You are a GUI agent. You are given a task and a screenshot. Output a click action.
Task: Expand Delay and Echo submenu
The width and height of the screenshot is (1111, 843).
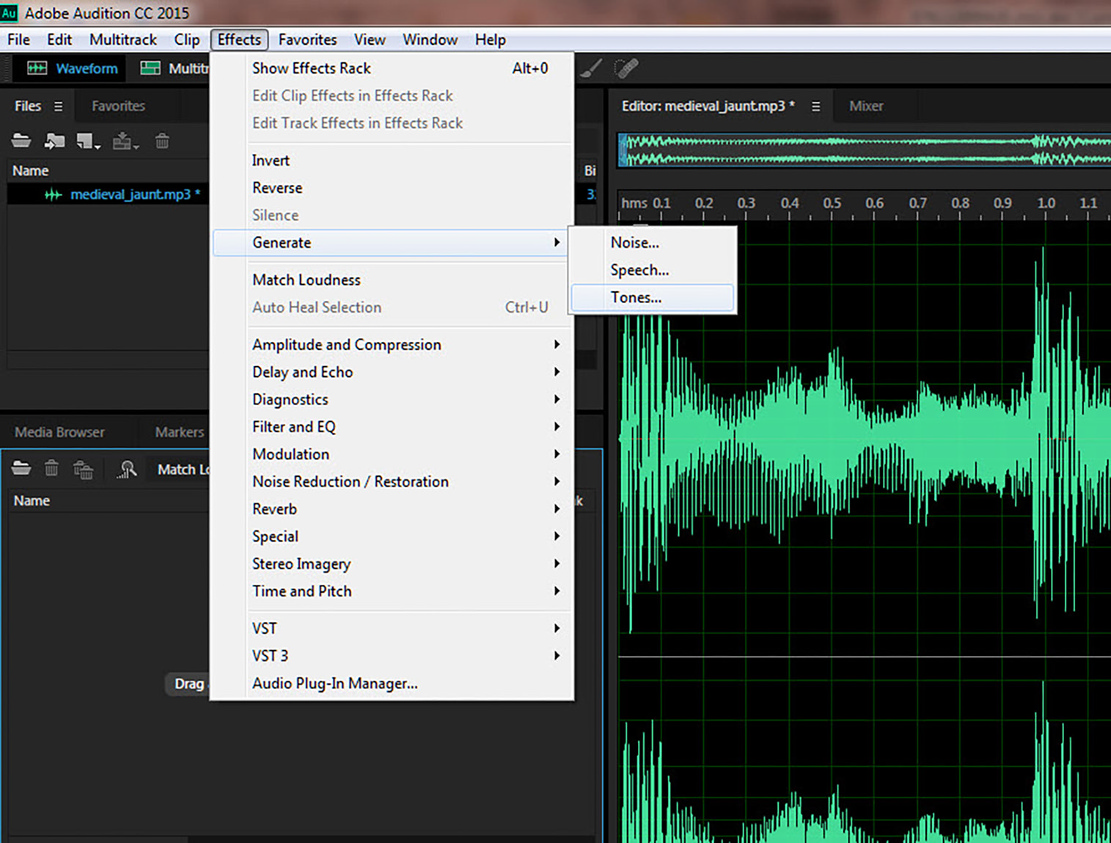click(x=393, y=372)
